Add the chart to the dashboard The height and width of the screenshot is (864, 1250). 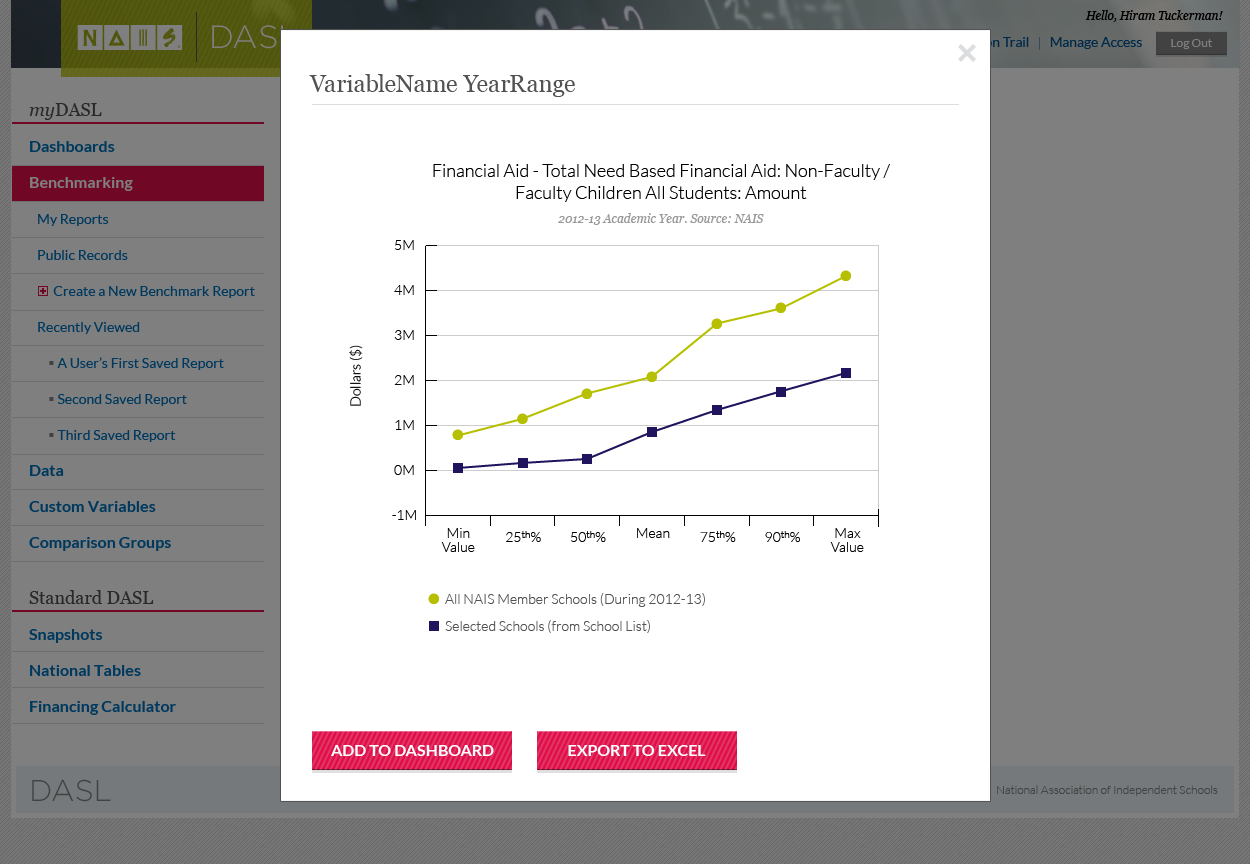coord(412,751)
